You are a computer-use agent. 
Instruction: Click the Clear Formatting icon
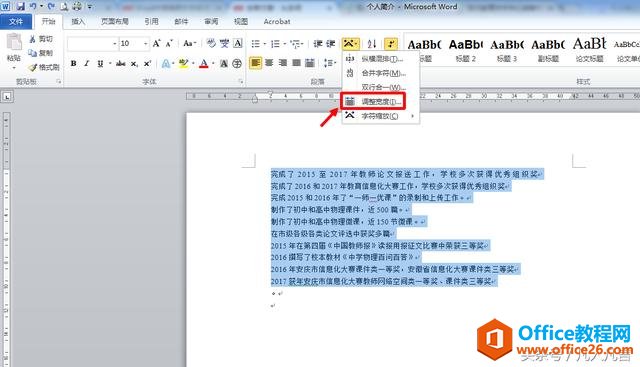tap(211, 43)
